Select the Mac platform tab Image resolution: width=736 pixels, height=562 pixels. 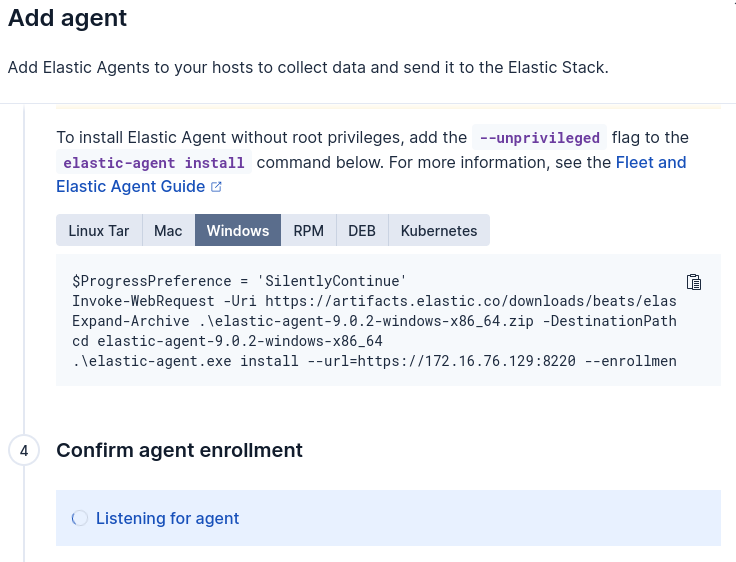pos(168,230)
